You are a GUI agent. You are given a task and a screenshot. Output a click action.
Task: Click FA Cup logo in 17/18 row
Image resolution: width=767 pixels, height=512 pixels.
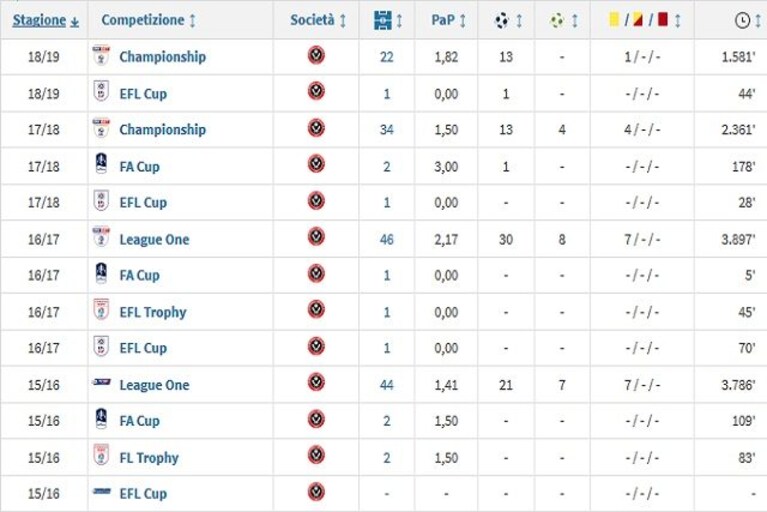pyautogui.click(x=101, y=164)
